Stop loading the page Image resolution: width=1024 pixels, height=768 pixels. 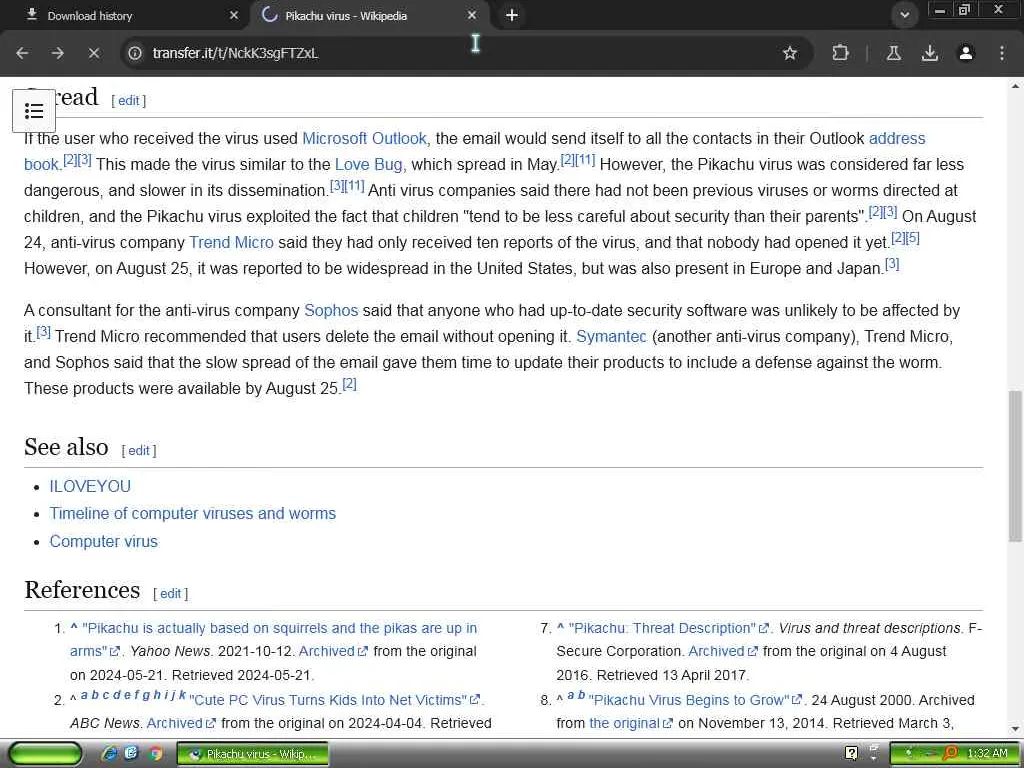pyautogui.click(x=93, y=53)
